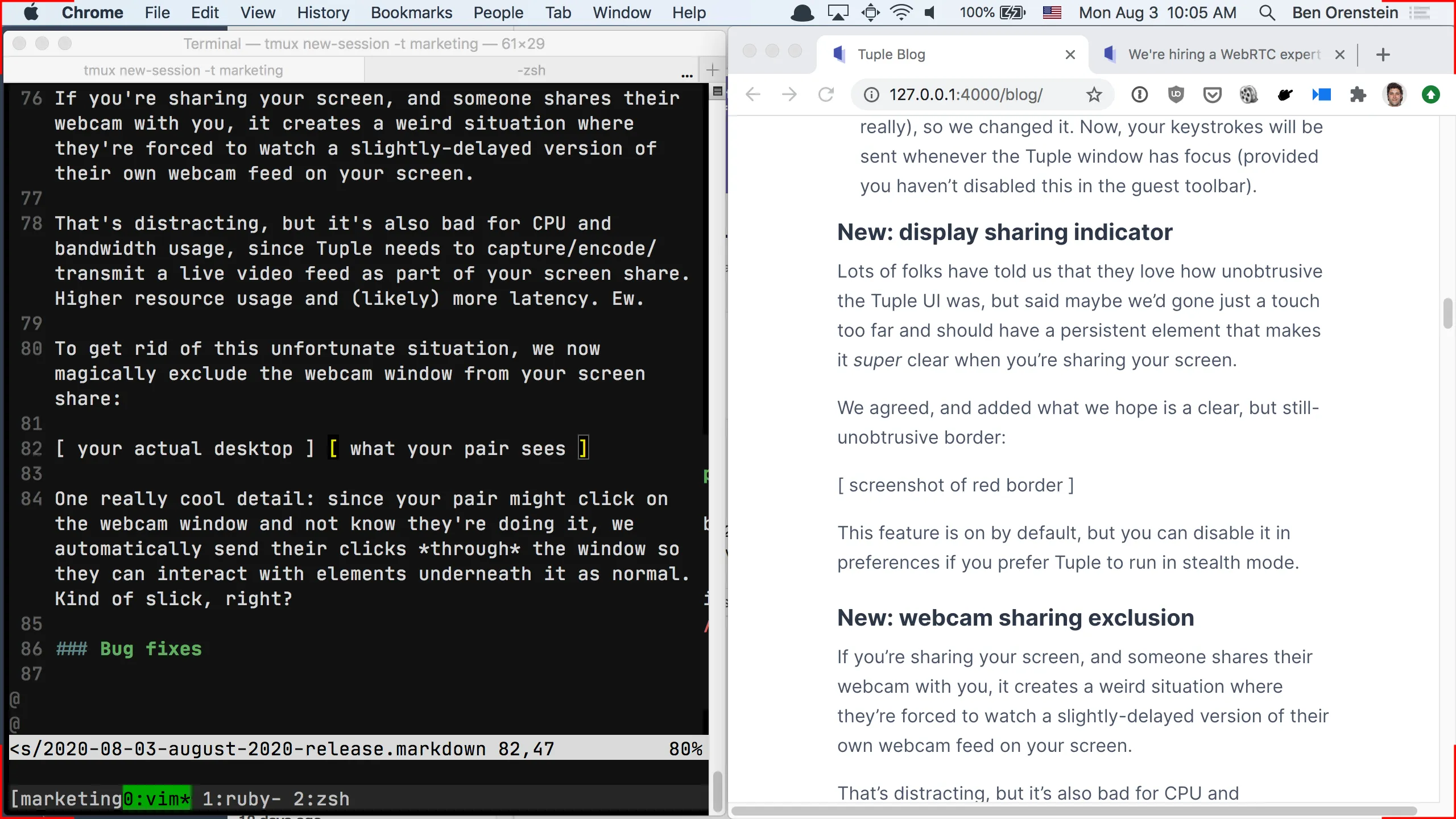Click the browser extensions puzzle icon
This screenshot has width=1456, height=819.
point(1357,94)
